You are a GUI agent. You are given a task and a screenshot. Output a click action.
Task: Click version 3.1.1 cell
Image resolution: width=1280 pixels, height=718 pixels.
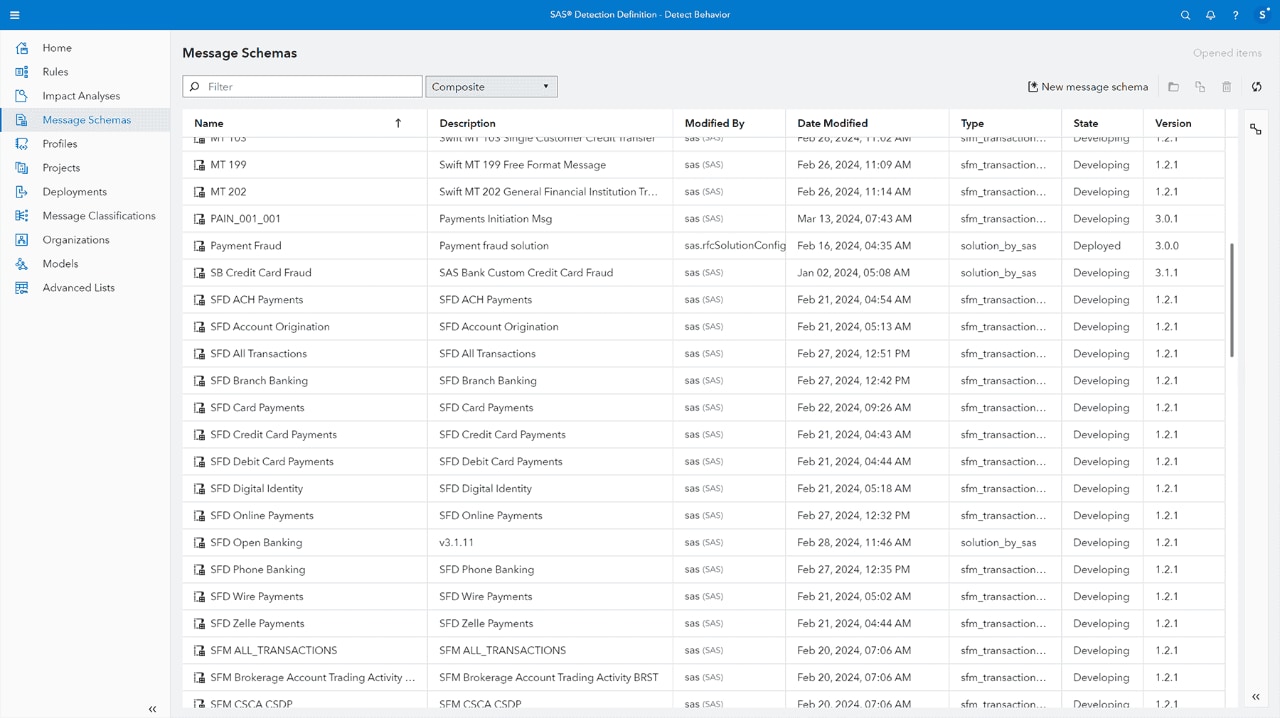click(x=1166, y=273)
